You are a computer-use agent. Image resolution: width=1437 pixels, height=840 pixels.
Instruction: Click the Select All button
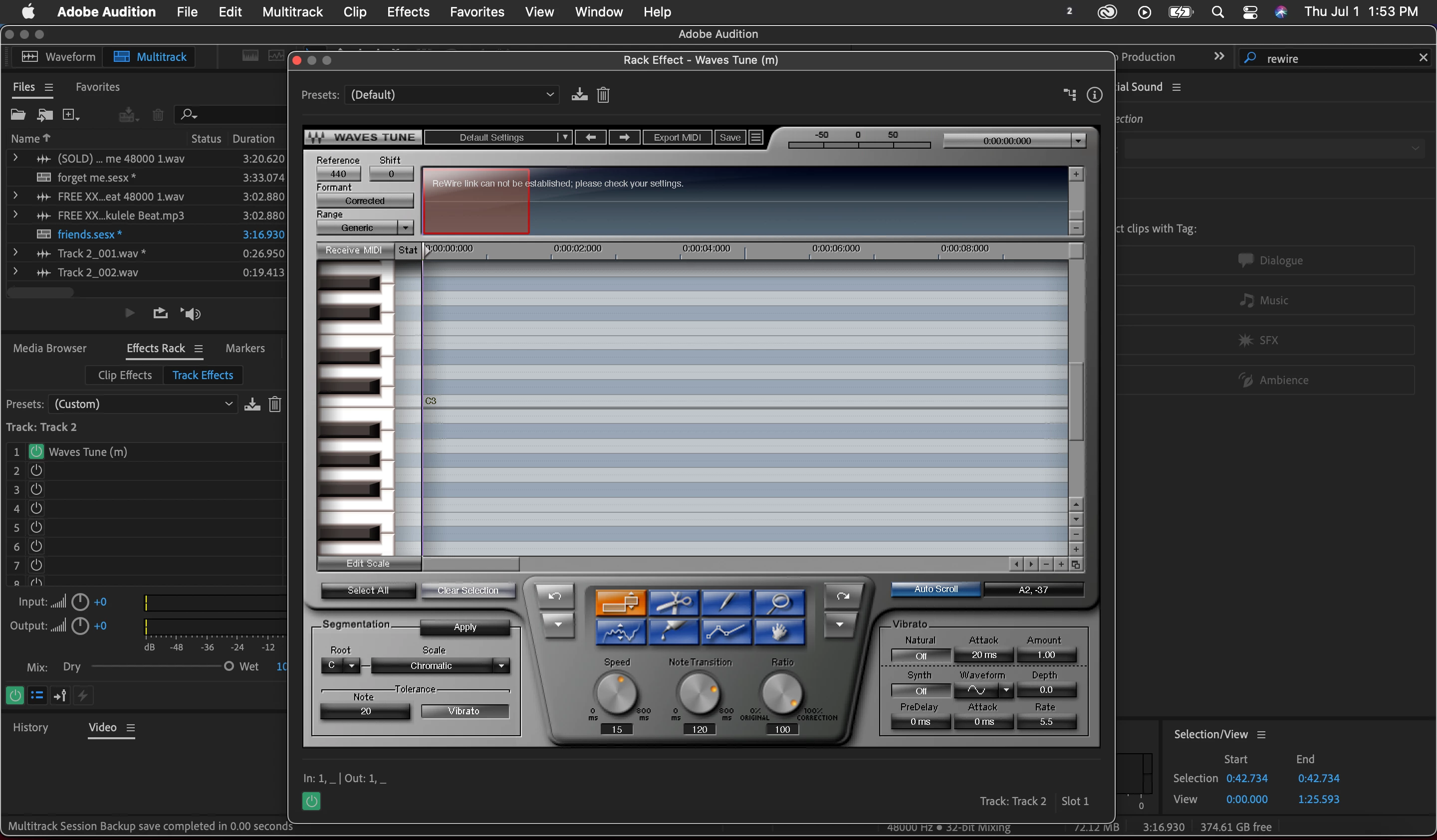pos(368,591)
